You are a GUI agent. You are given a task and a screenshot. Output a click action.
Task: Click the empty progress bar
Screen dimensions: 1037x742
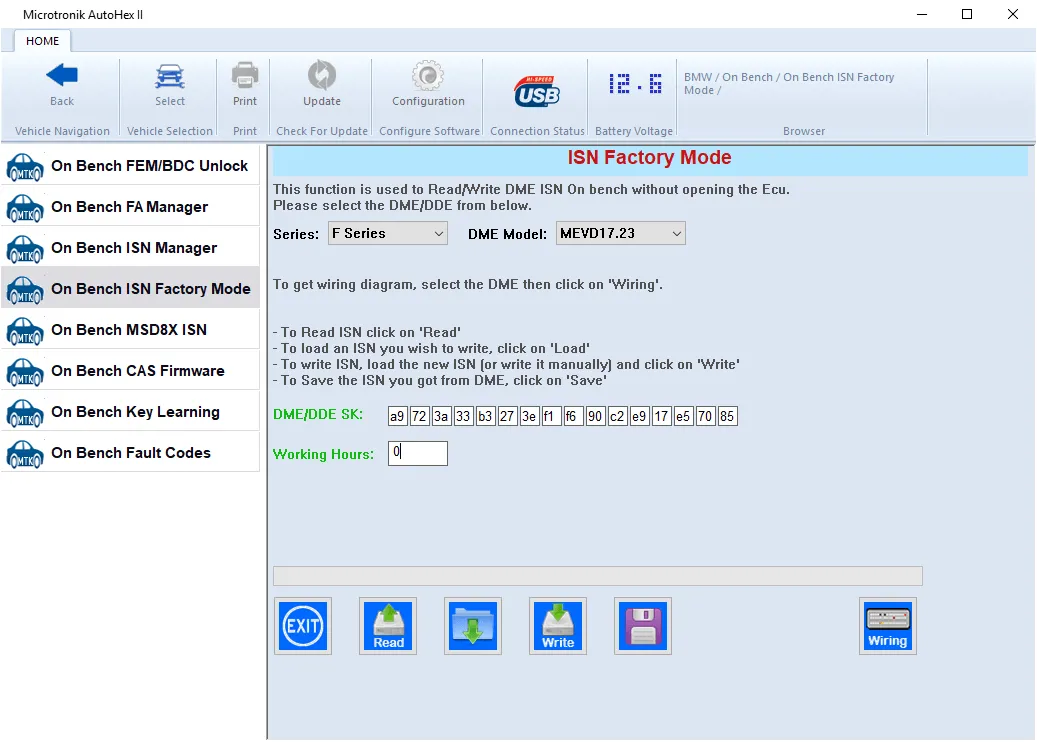[598, 575]
